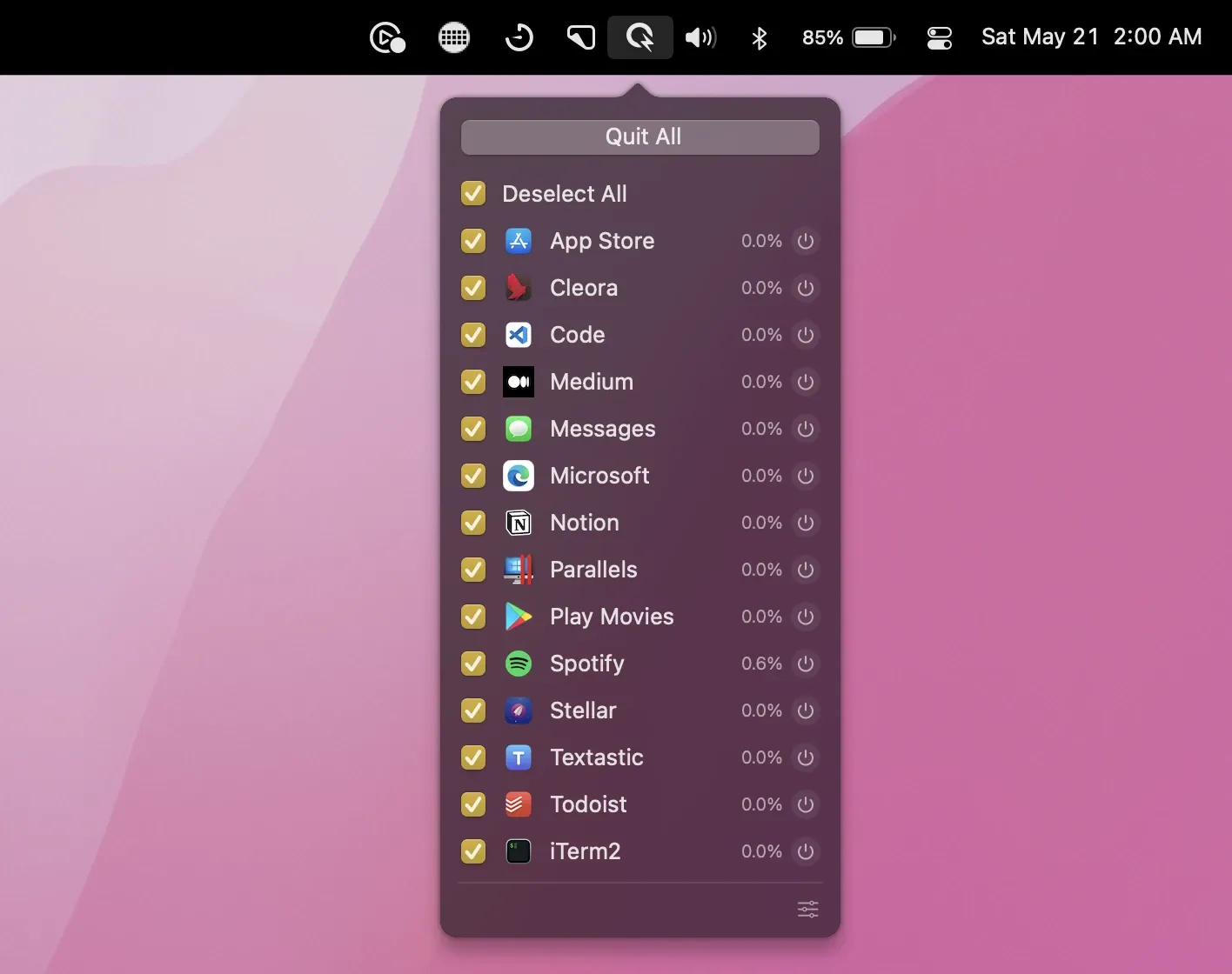Click the Play Movies app icon

(519, 617)
